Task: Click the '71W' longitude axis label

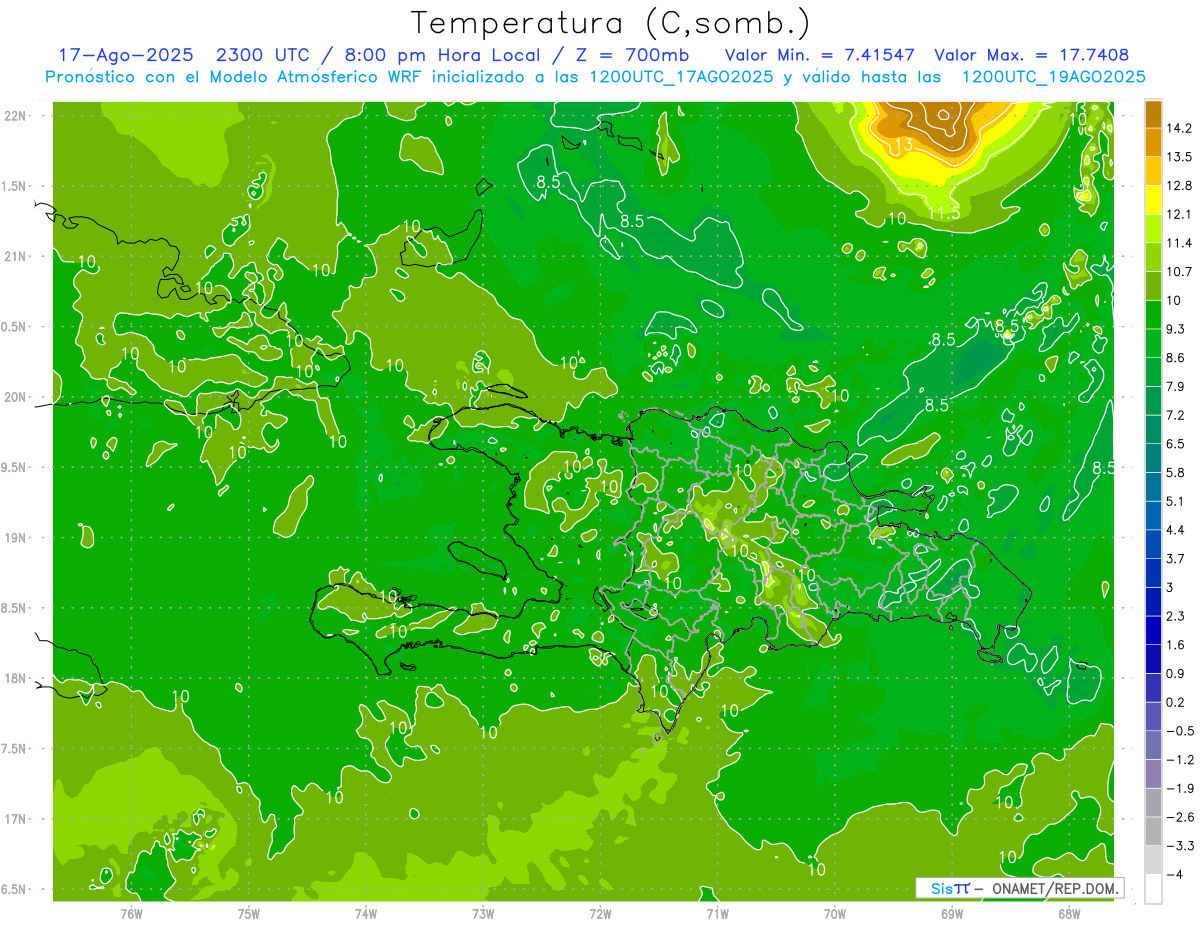Action: tap(717, 914)
